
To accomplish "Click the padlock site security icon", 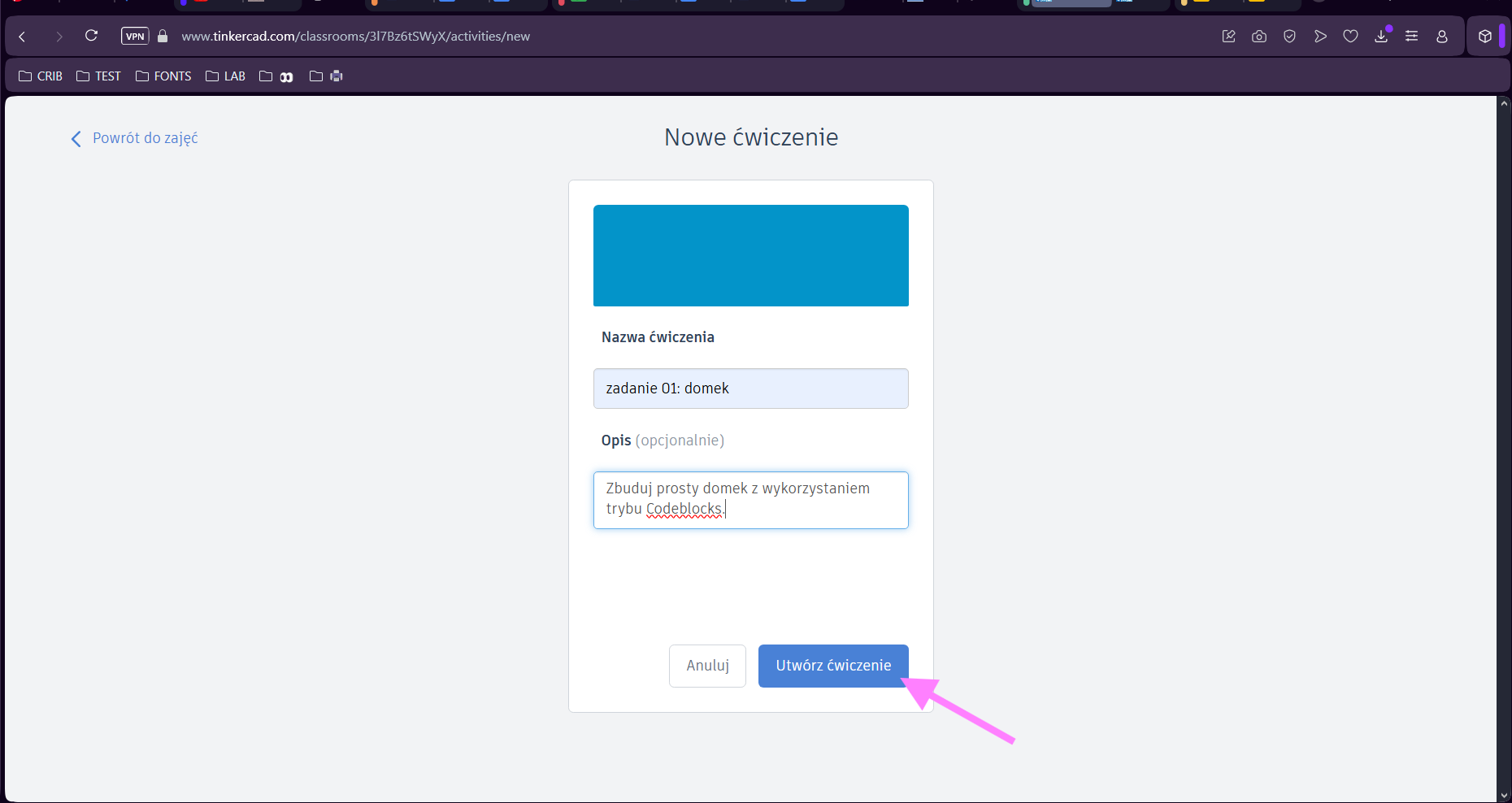I will [x=163, y=36].
